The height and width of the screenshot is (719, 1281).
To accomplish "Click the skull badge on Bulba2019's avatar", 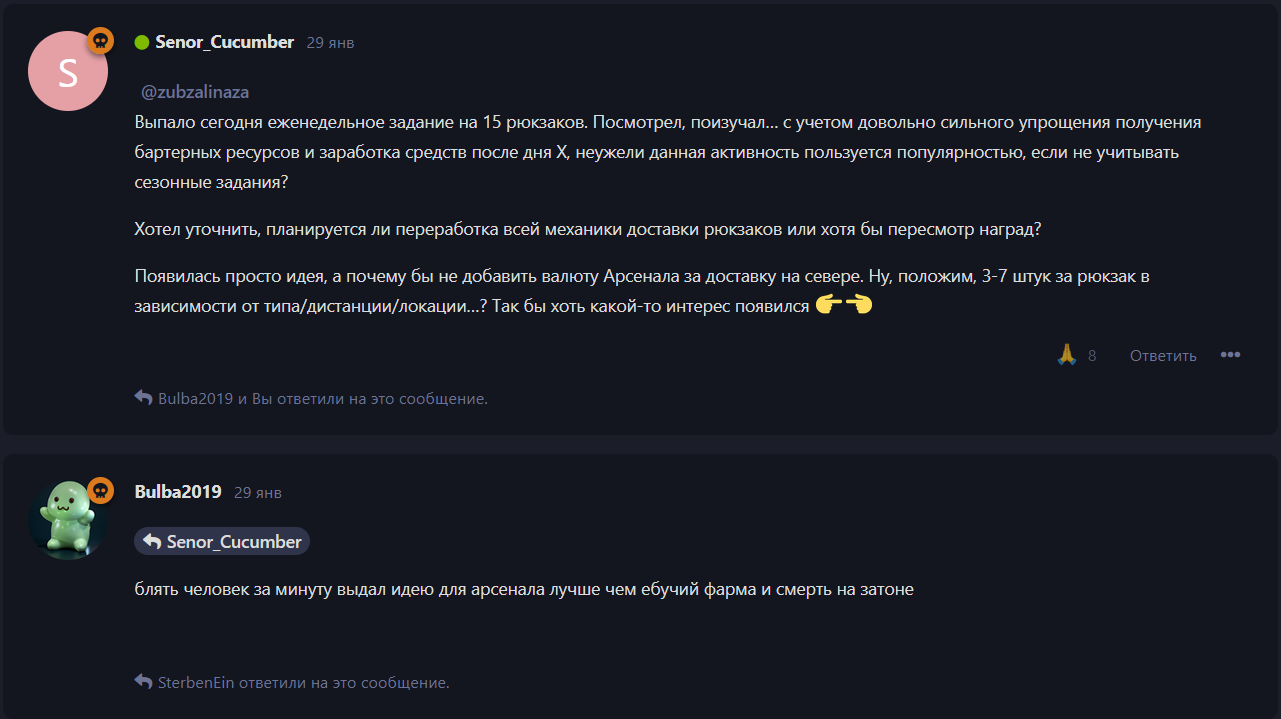I will point(100,490).
